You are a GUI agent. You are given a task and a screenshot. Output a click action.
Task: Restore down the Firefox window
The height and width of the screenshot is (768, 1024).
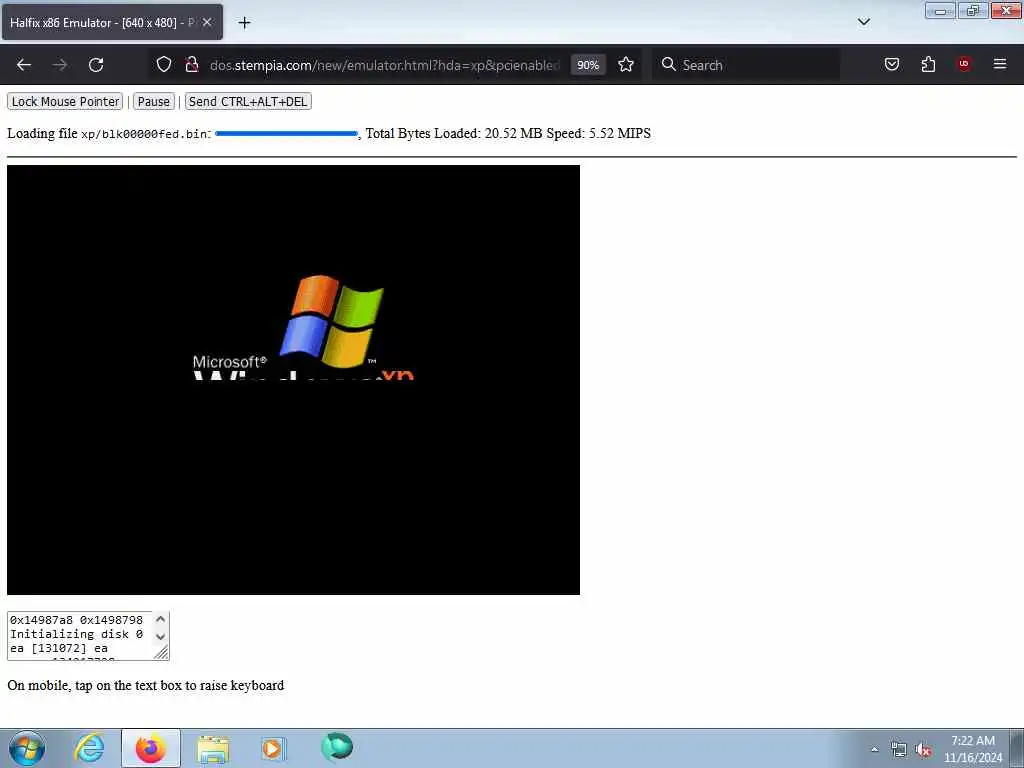972,10
